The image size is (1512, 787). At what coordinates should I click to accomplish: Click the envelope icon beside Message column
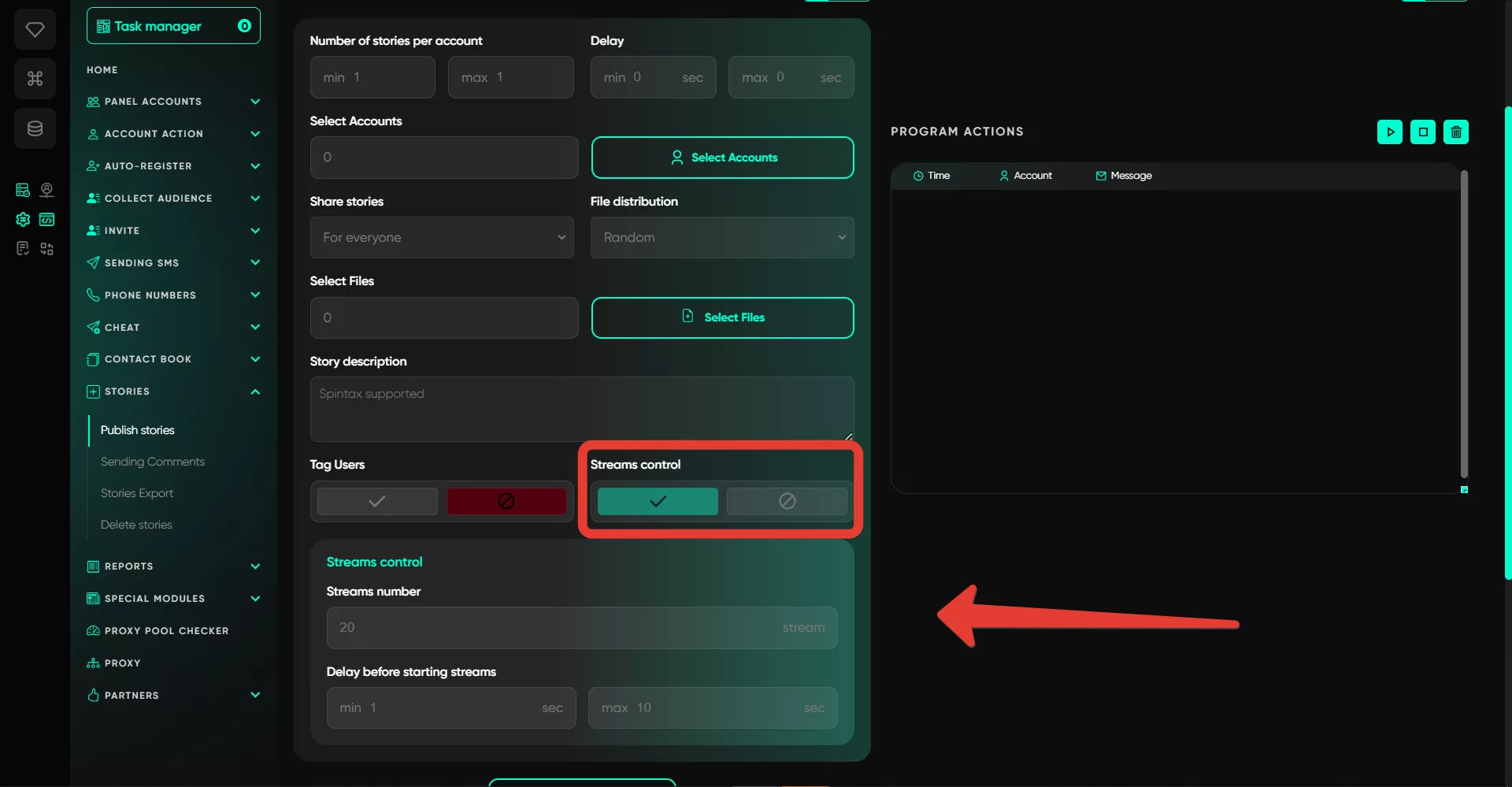1101,176
